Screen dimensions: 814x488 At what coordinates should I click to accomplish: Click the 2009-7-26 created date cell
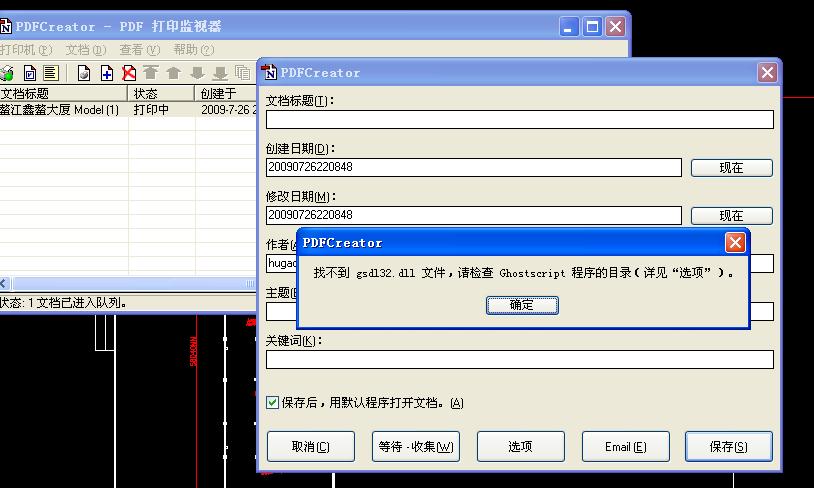[x=228, y=110]
